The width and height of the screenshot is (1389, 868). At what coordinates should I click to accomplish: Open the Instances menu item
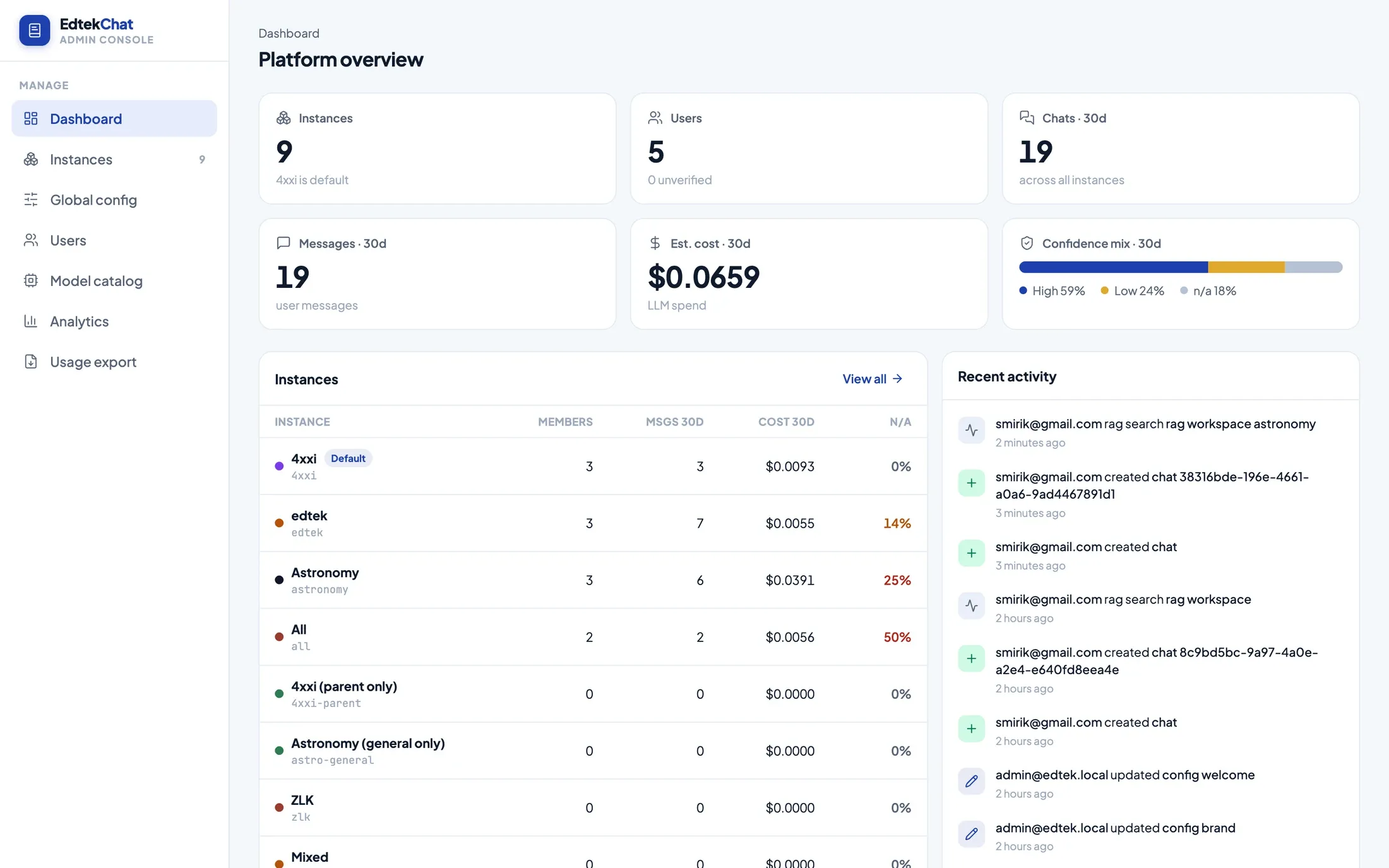coord(114,159)
